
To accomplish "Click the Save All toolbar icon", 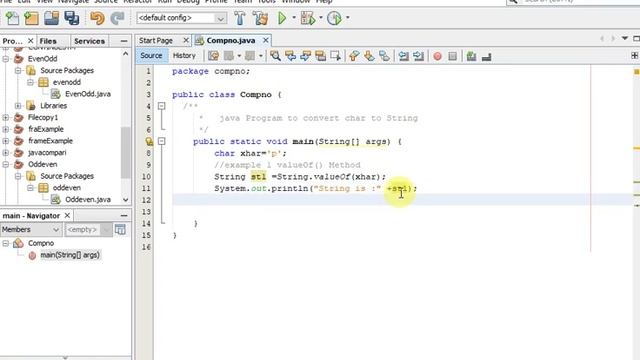I will (71, 18).
